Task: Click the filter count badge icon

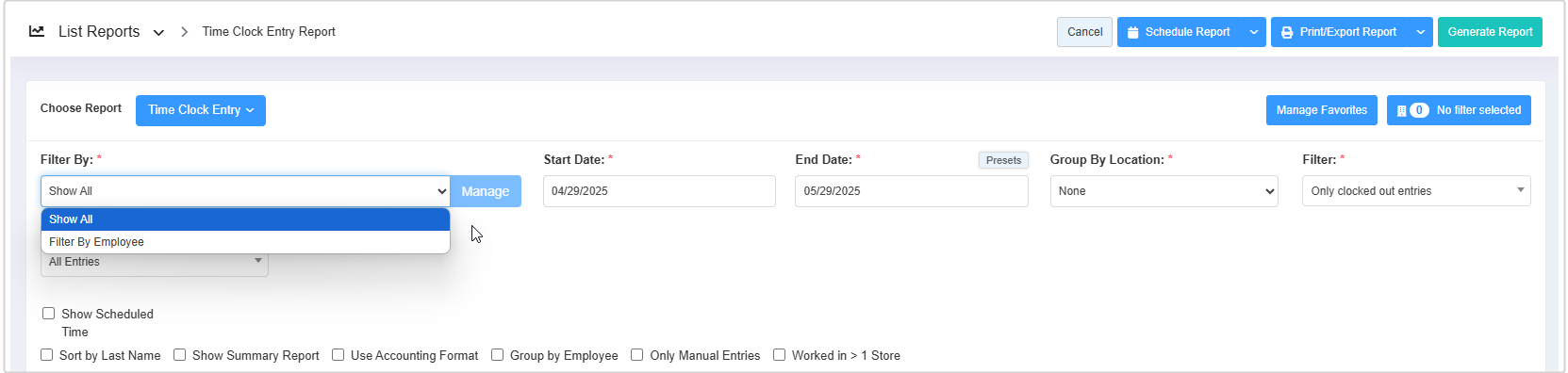Action: pyautogui.click(x=1419, y=110)
